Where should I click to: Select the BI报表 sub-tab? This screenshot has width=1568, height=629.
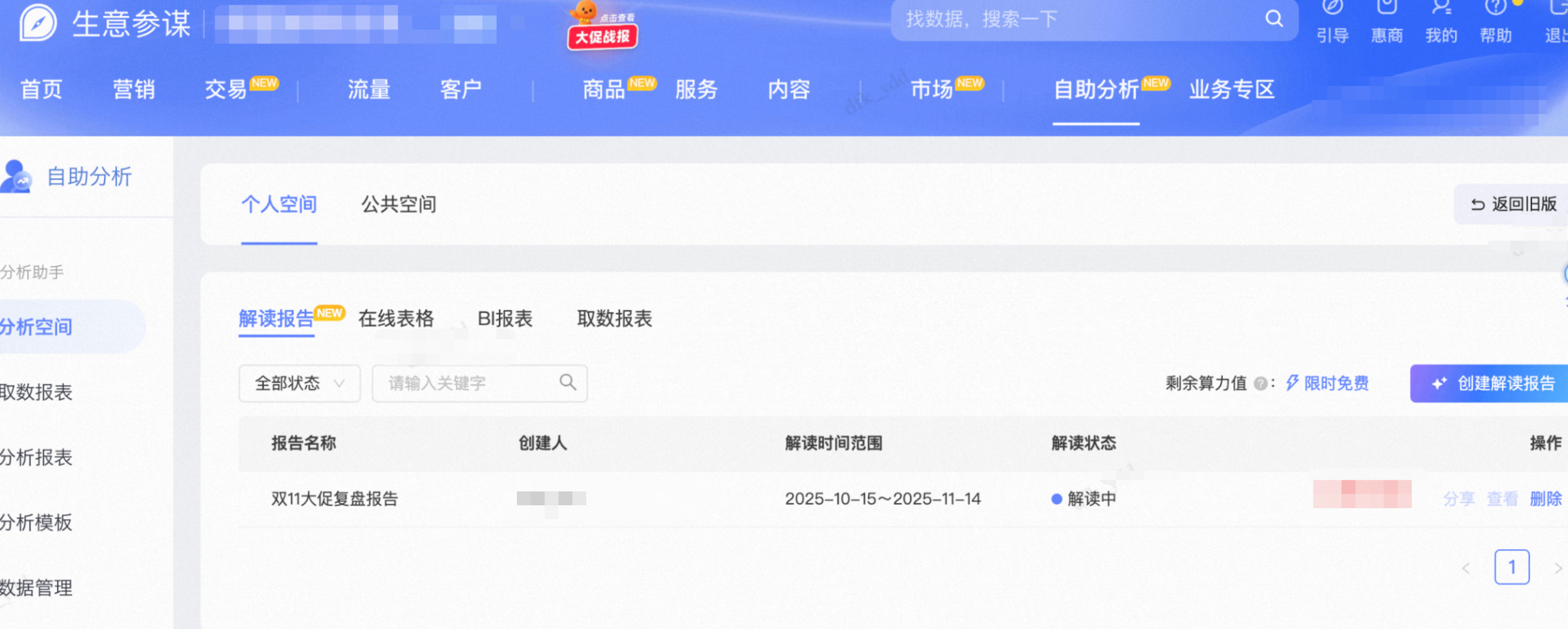point(505,319)
